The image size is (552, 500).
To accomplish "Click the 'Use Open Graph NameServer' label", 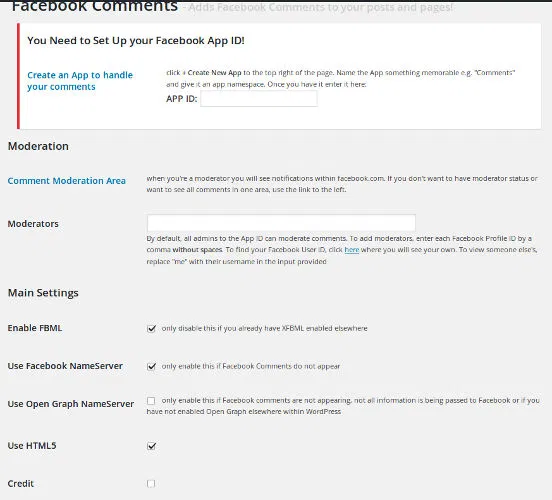I will pyautogui.click(x=71, y=404).
